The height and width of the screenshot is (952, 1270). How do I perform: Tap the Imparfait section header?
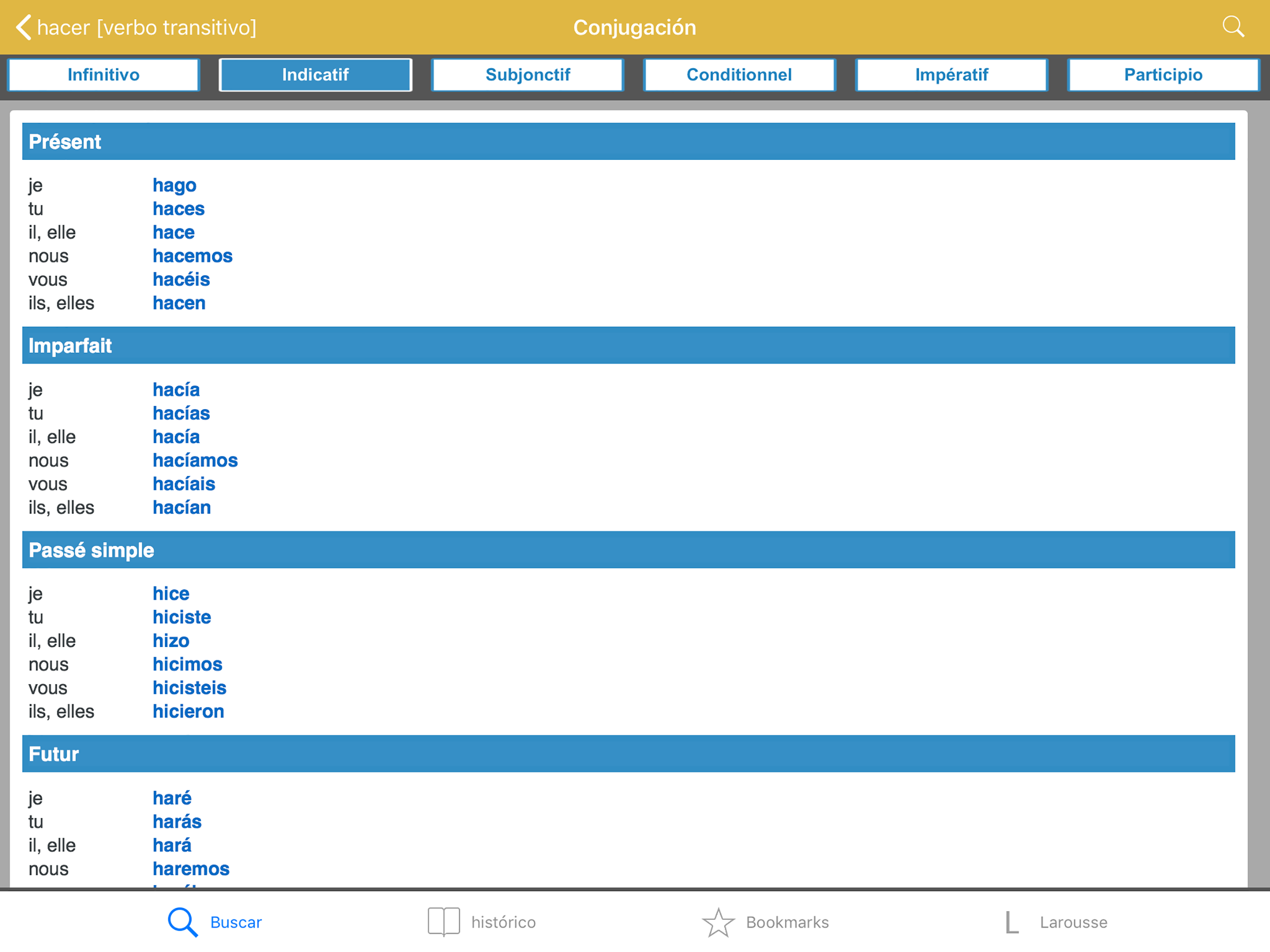[628, 345]
